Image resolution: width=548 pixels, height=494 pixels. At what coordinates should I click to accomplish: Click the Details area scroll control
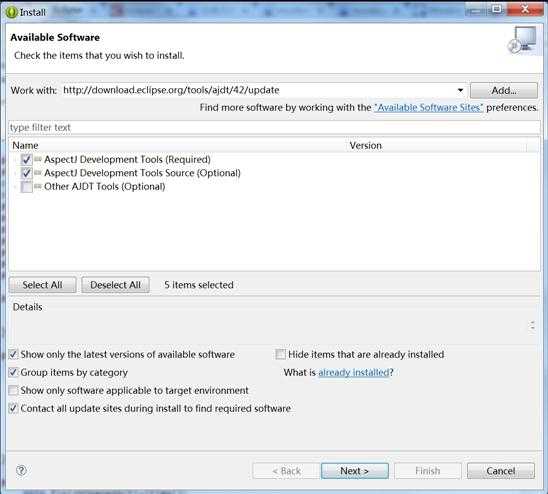point(532,326)
